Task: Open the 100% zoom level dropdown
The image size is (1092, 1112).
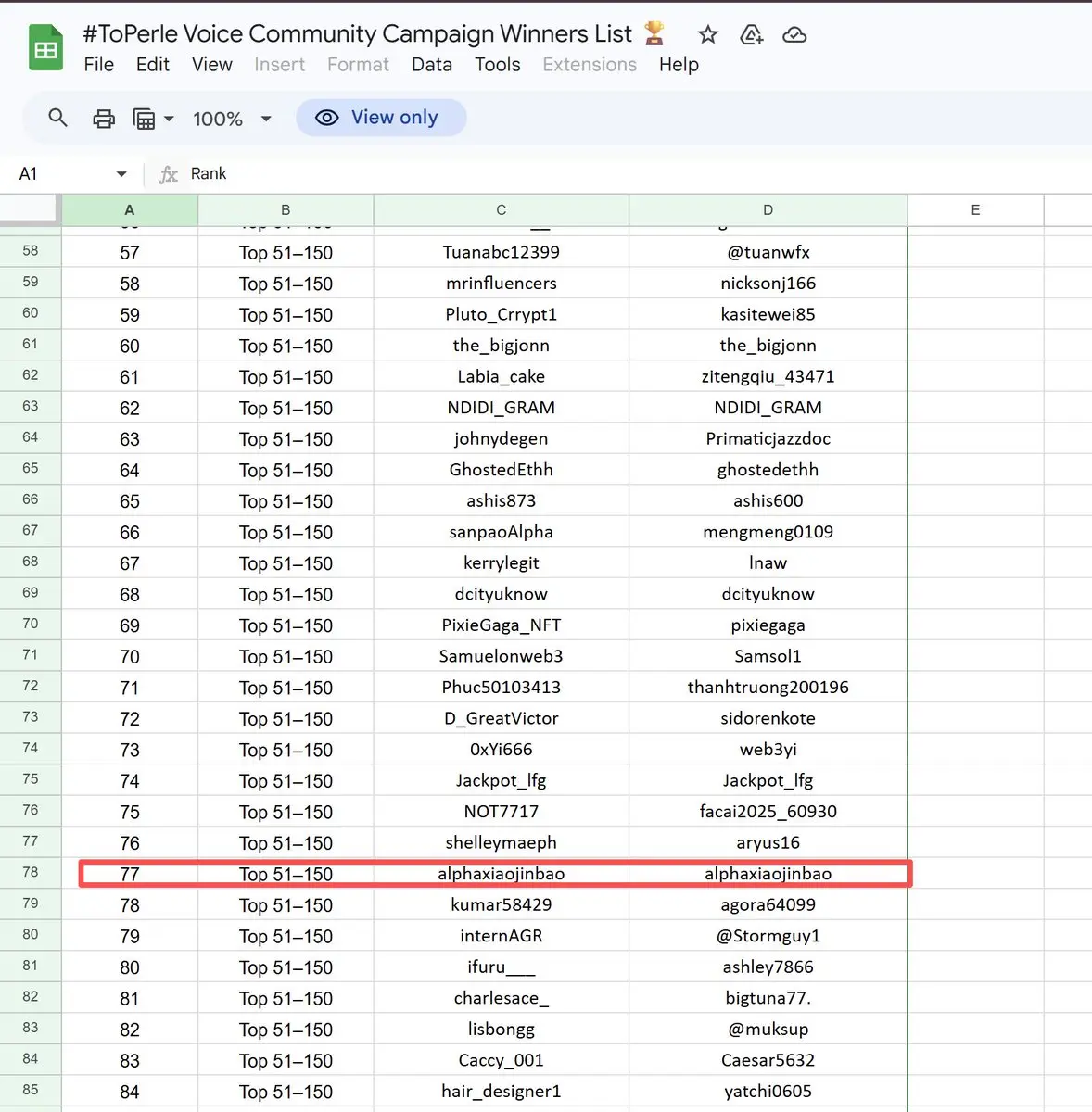Action: pos(232,119)
